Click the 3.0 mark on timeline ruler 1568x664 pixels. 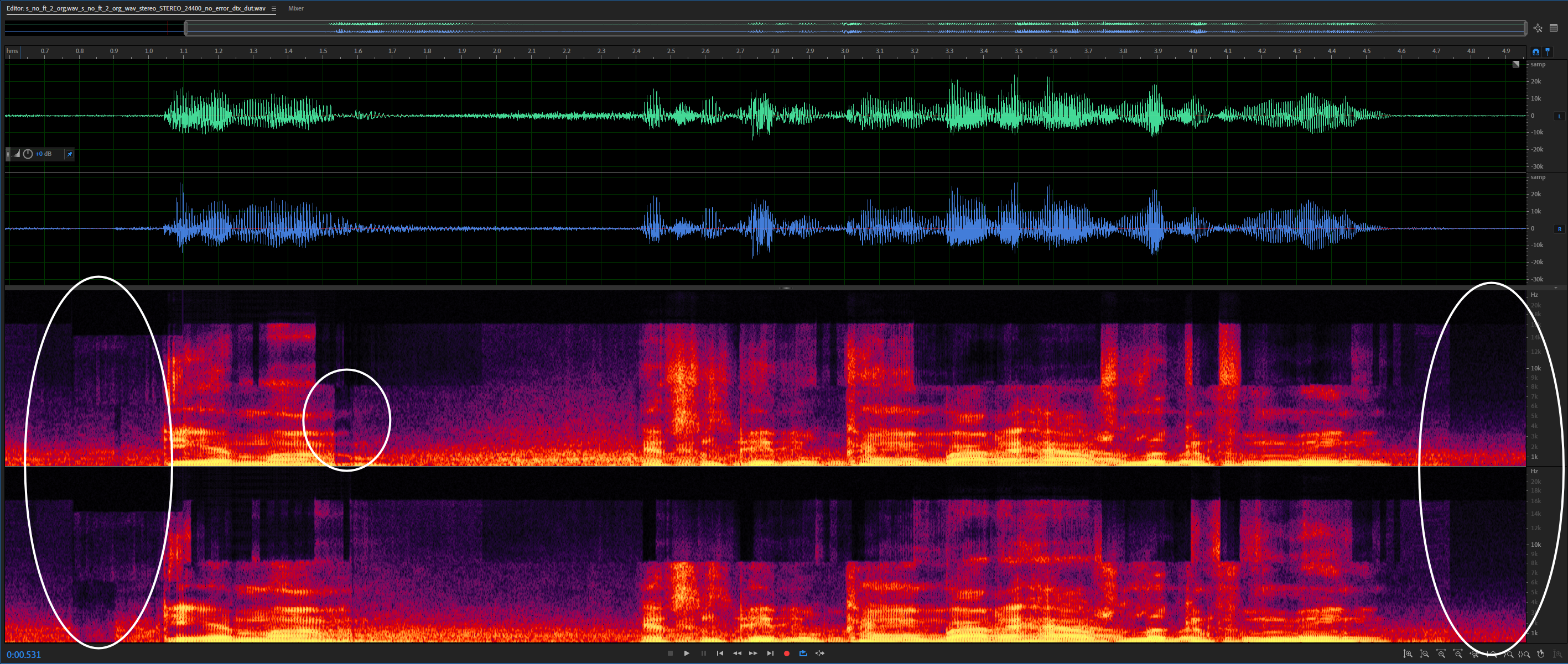845,51
